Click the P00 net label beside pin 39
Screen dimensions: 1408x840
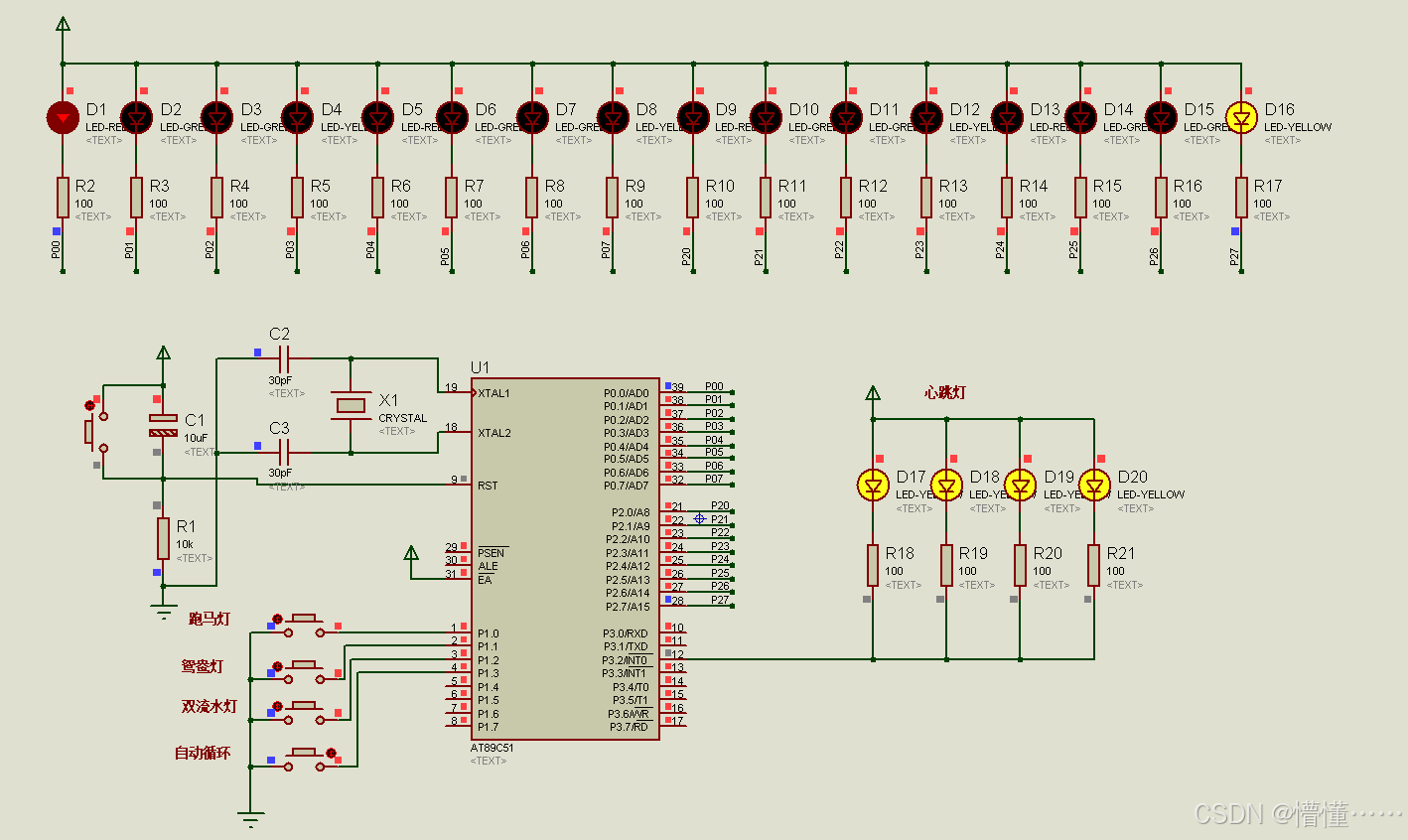pyautogui.click(x=714, y=386)
